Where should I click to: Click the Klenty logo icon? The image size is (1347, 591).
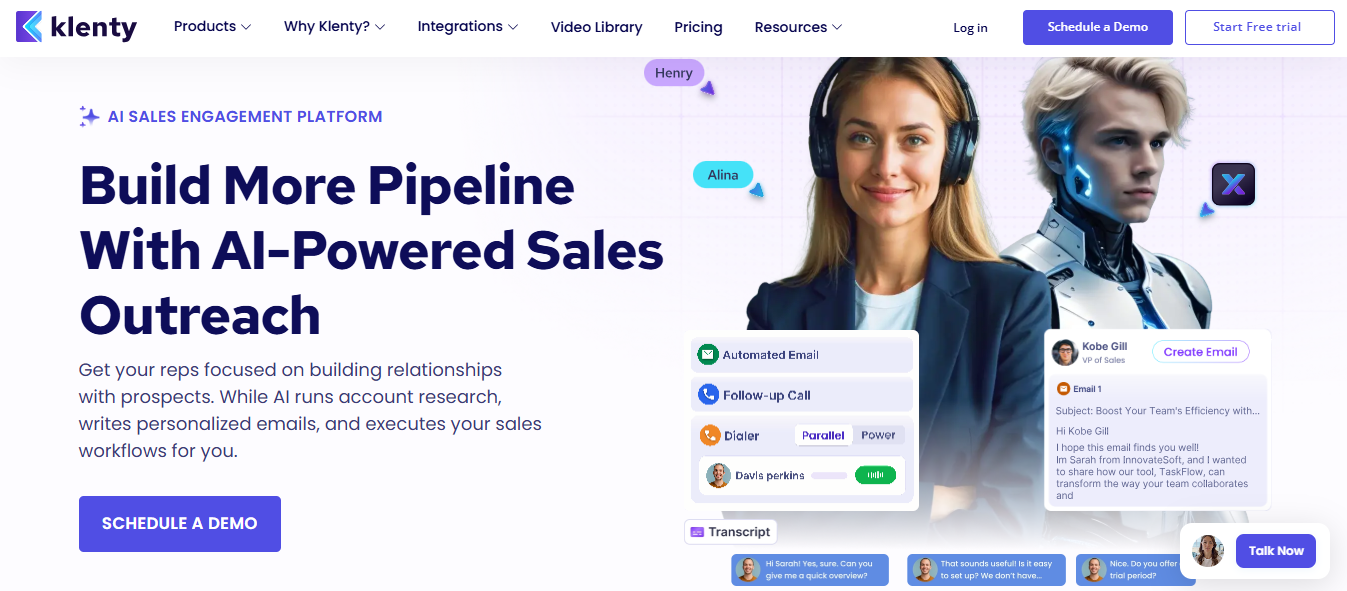coord(30,27)
